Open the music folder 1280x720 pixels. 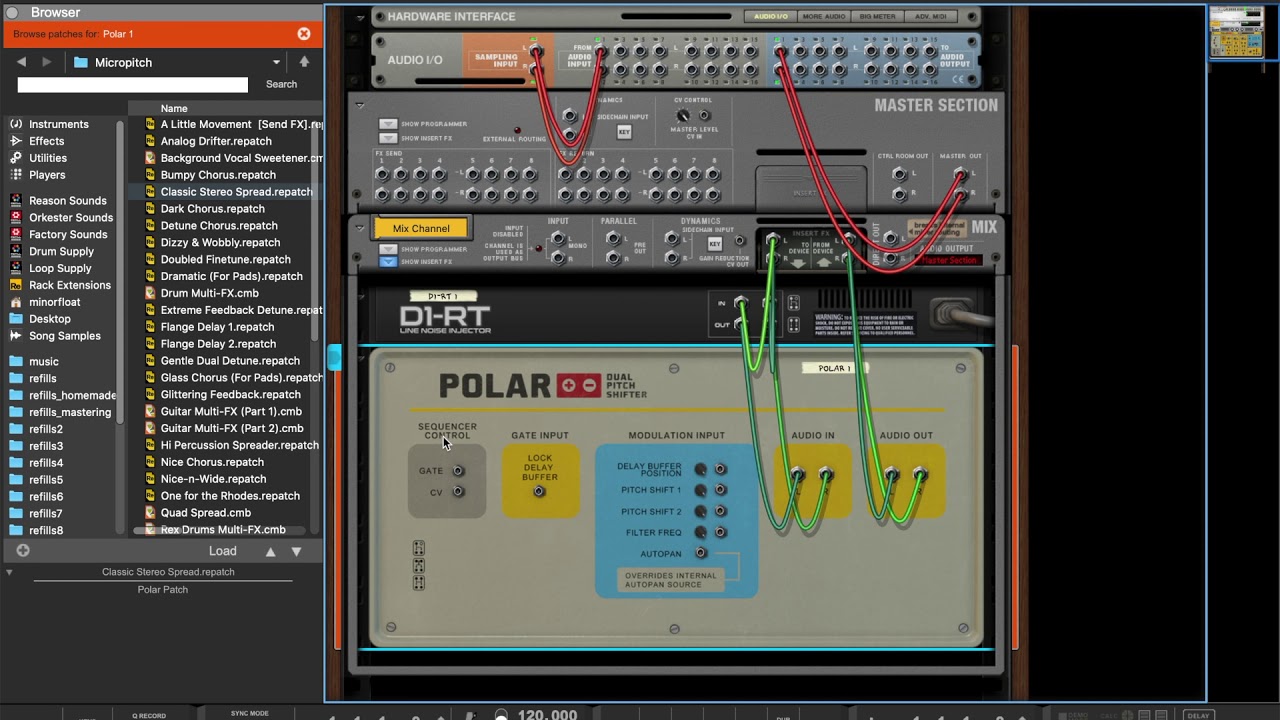(43, 361)
